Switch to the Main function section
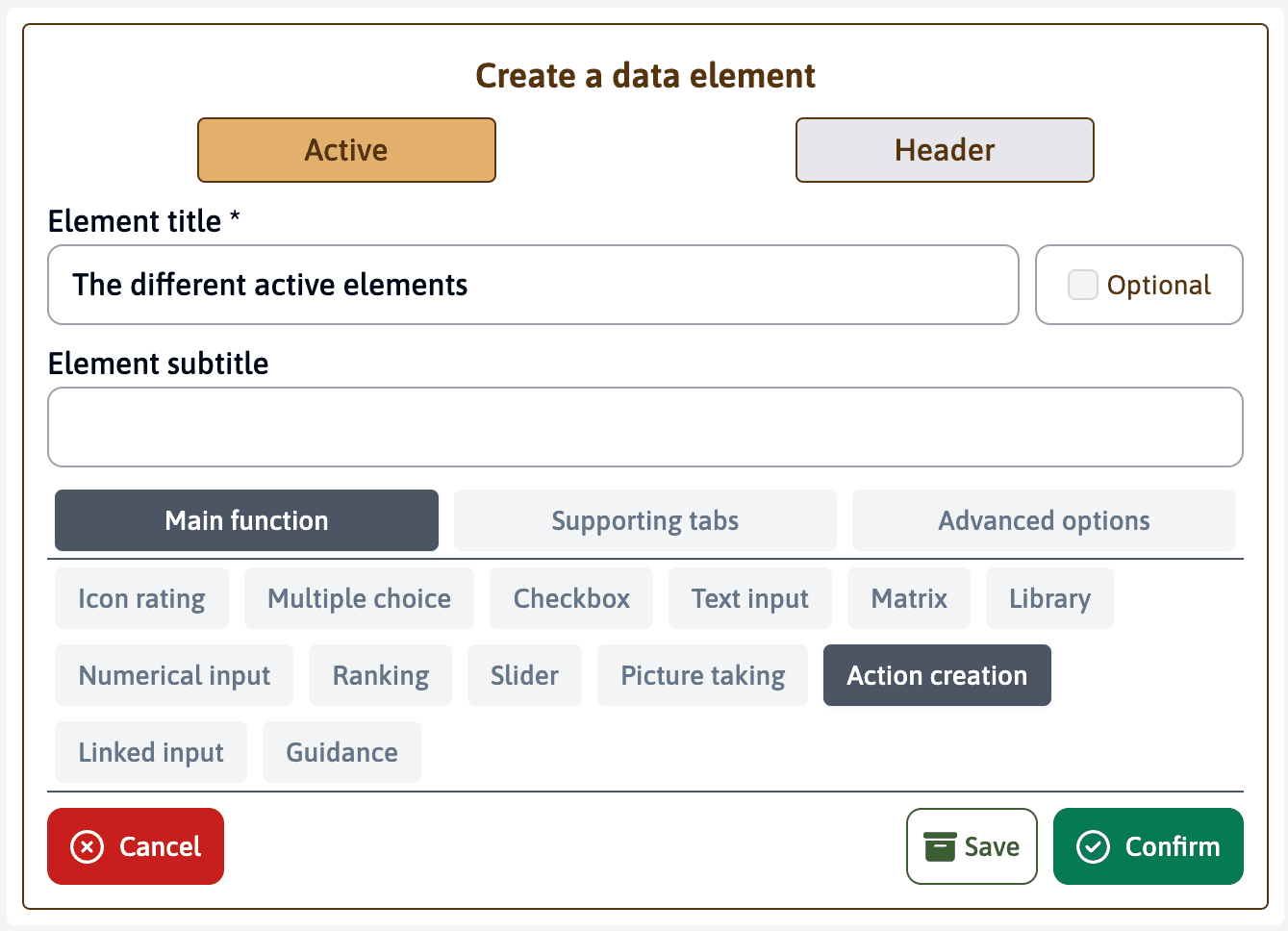 [245, 520]
